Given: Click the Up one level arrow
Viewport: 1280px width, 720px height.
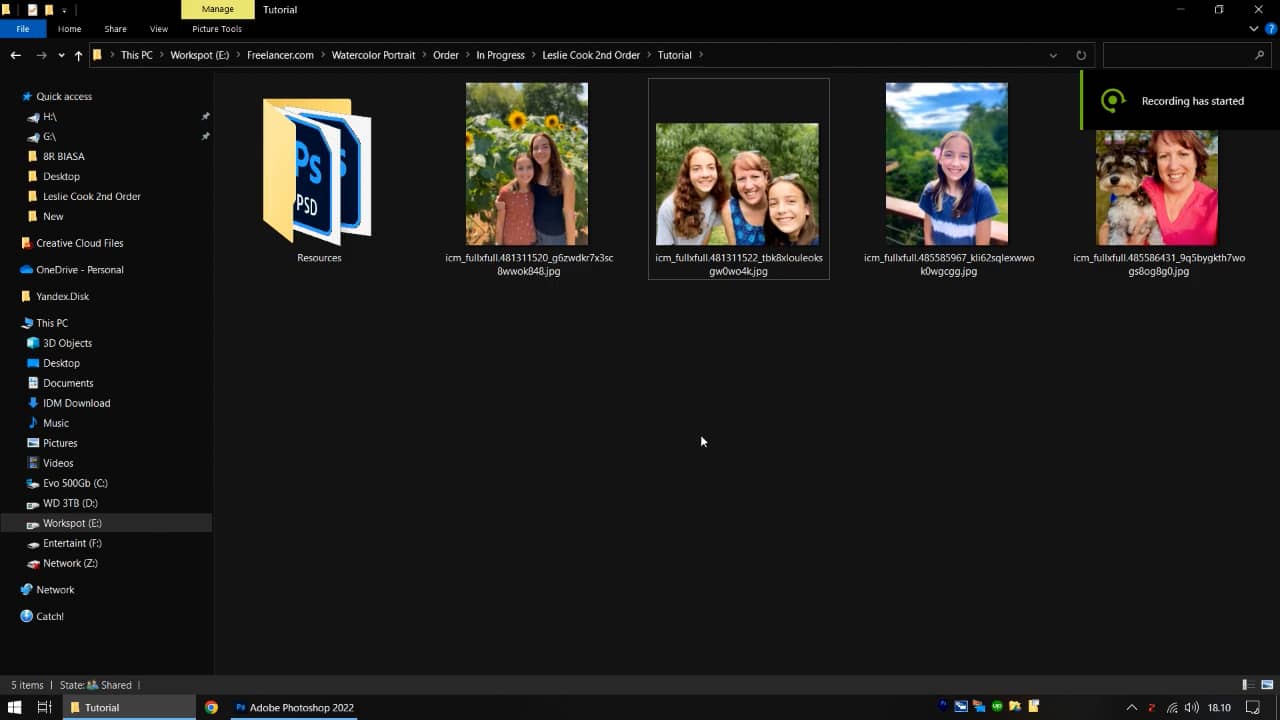Looking at the screenshot, I should click(78, 55).
